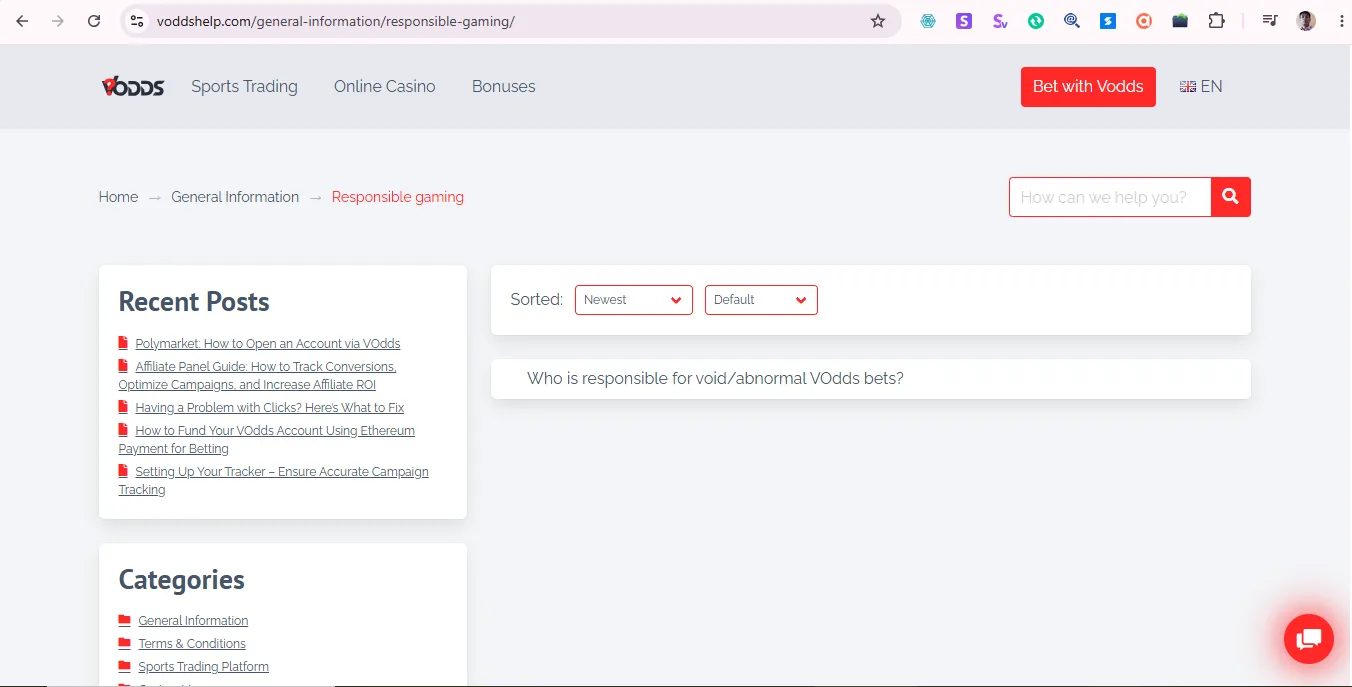Click the browser forward arrow
The width and height of the screenshot is (1352, 687).
tap(58, 21)
